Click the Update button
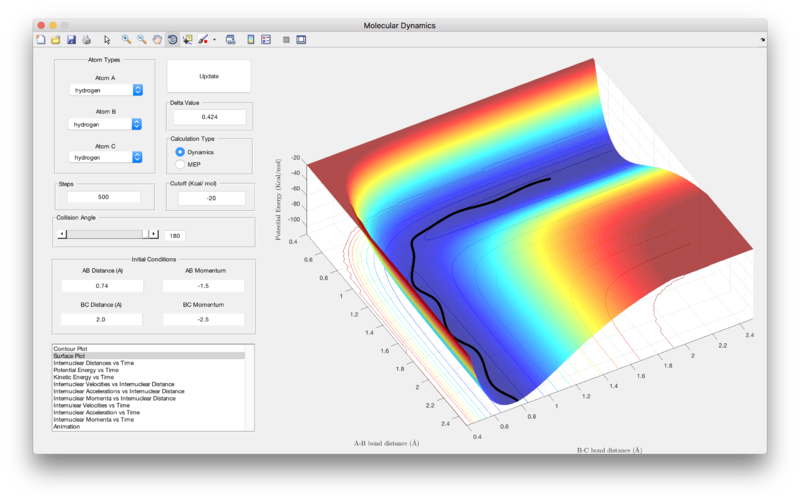The width and height of the screenshot is (800, 501). tap(209, 76)
